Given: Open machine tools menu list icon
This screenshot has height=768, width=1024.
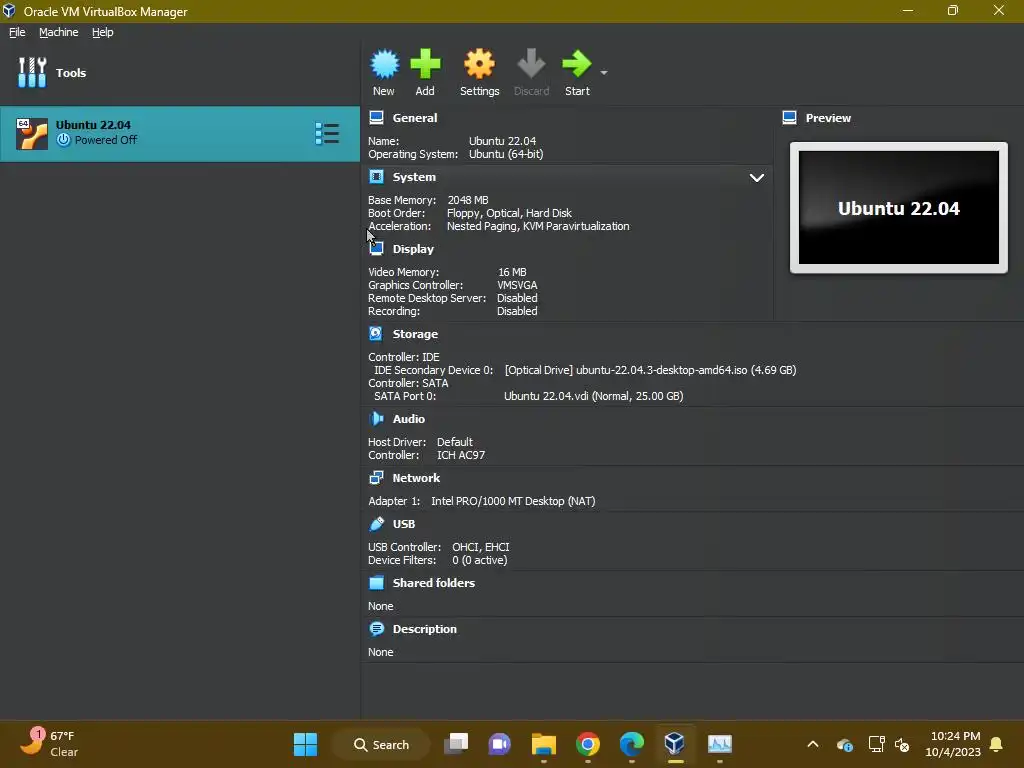Looking at the screenshot, I should [x=327, y=133].
